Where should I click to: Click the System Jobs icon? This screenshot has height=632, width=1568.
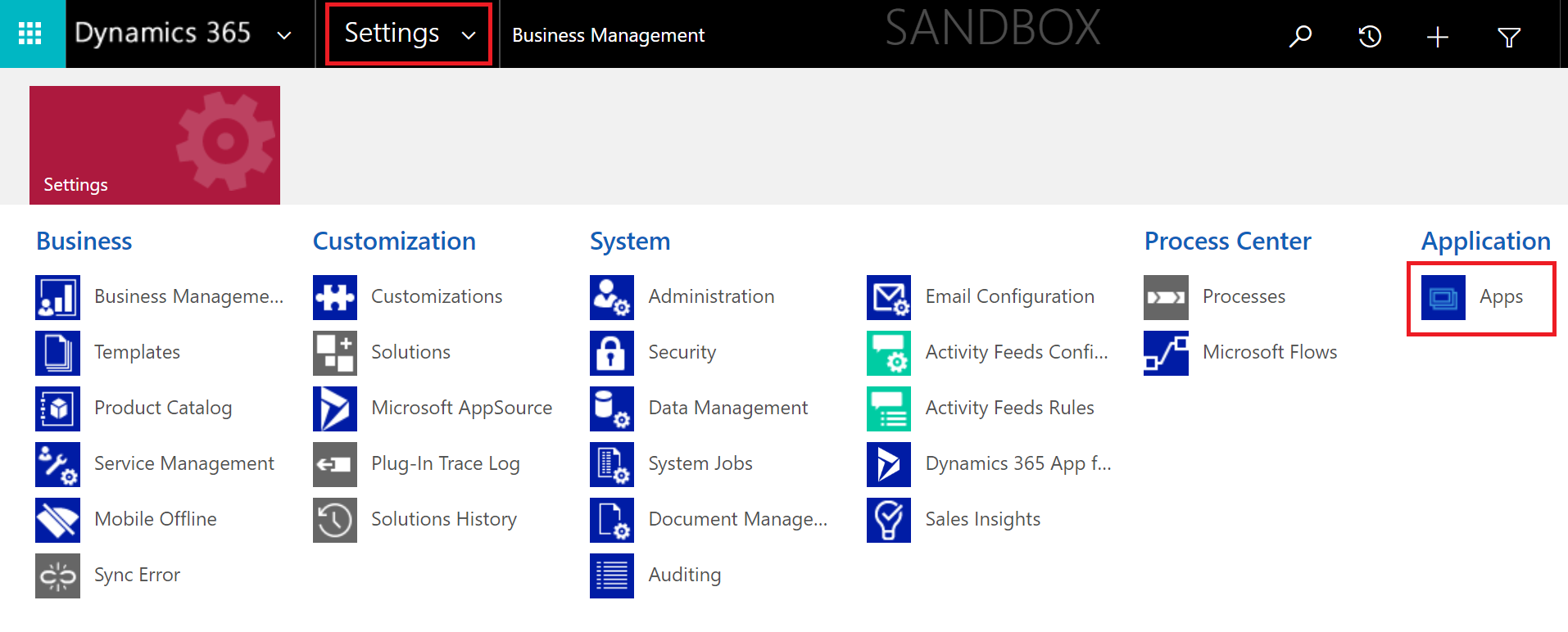pyautogui.click(x=612, y=464)
